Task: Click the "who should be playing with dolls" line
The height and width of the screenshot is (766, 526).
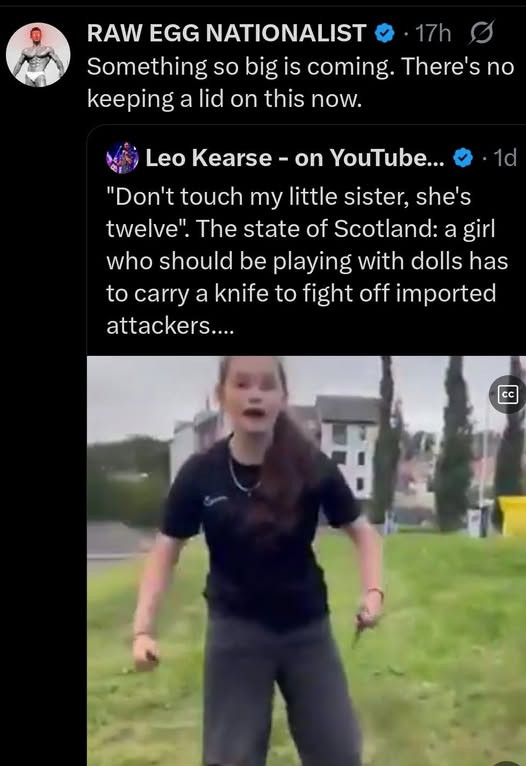Action: click(x=307, y=261)
